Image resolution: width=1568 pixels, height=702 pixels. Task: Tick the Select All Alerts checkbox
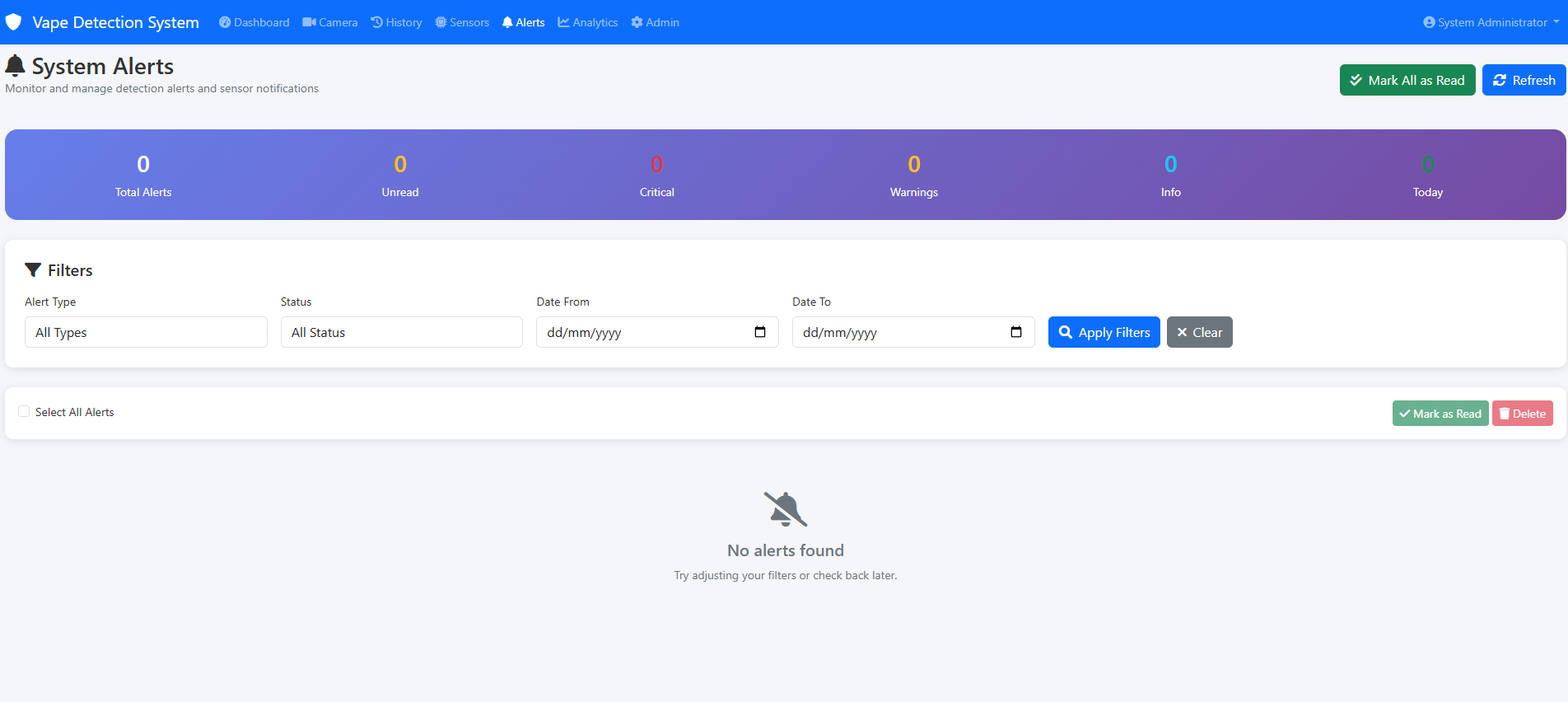pos(24,412)
